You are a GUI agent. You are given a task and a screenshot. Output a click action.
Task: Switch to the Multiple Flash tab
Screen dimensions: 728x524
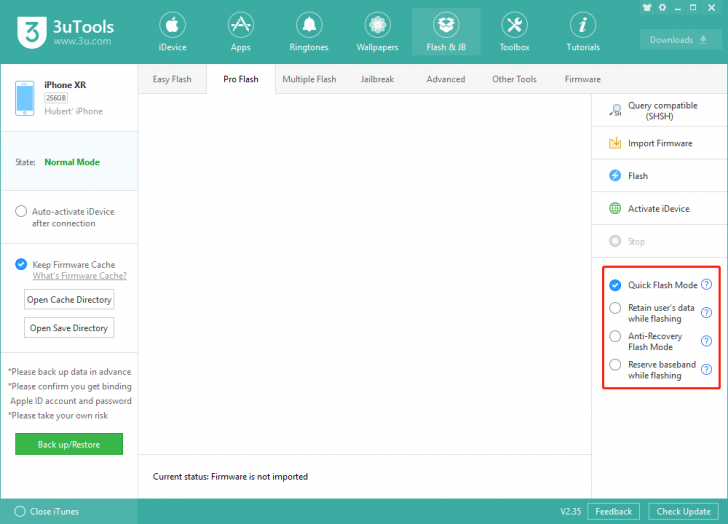[x=309, y=79]
